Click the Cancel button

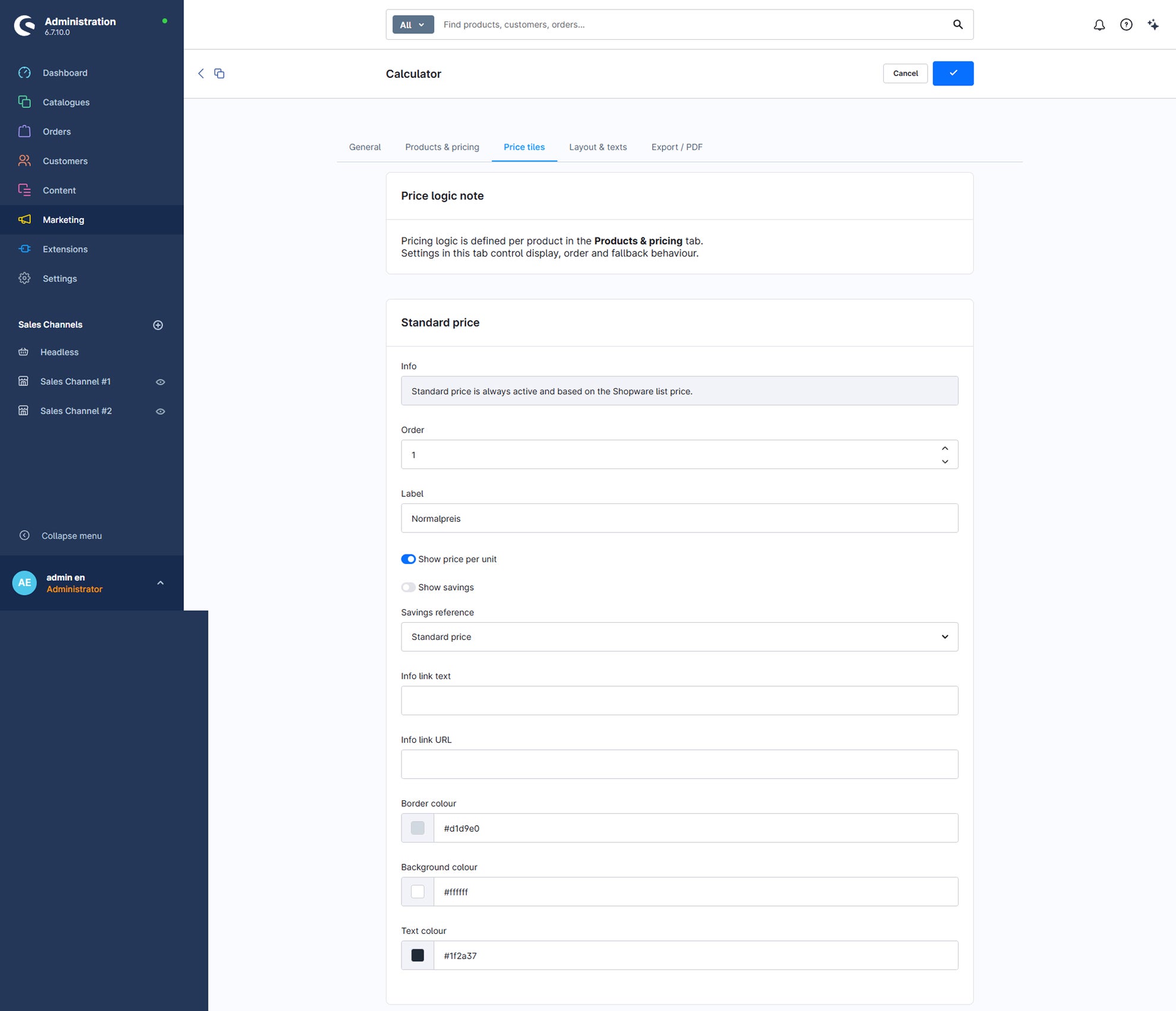(x=905, y=73)
